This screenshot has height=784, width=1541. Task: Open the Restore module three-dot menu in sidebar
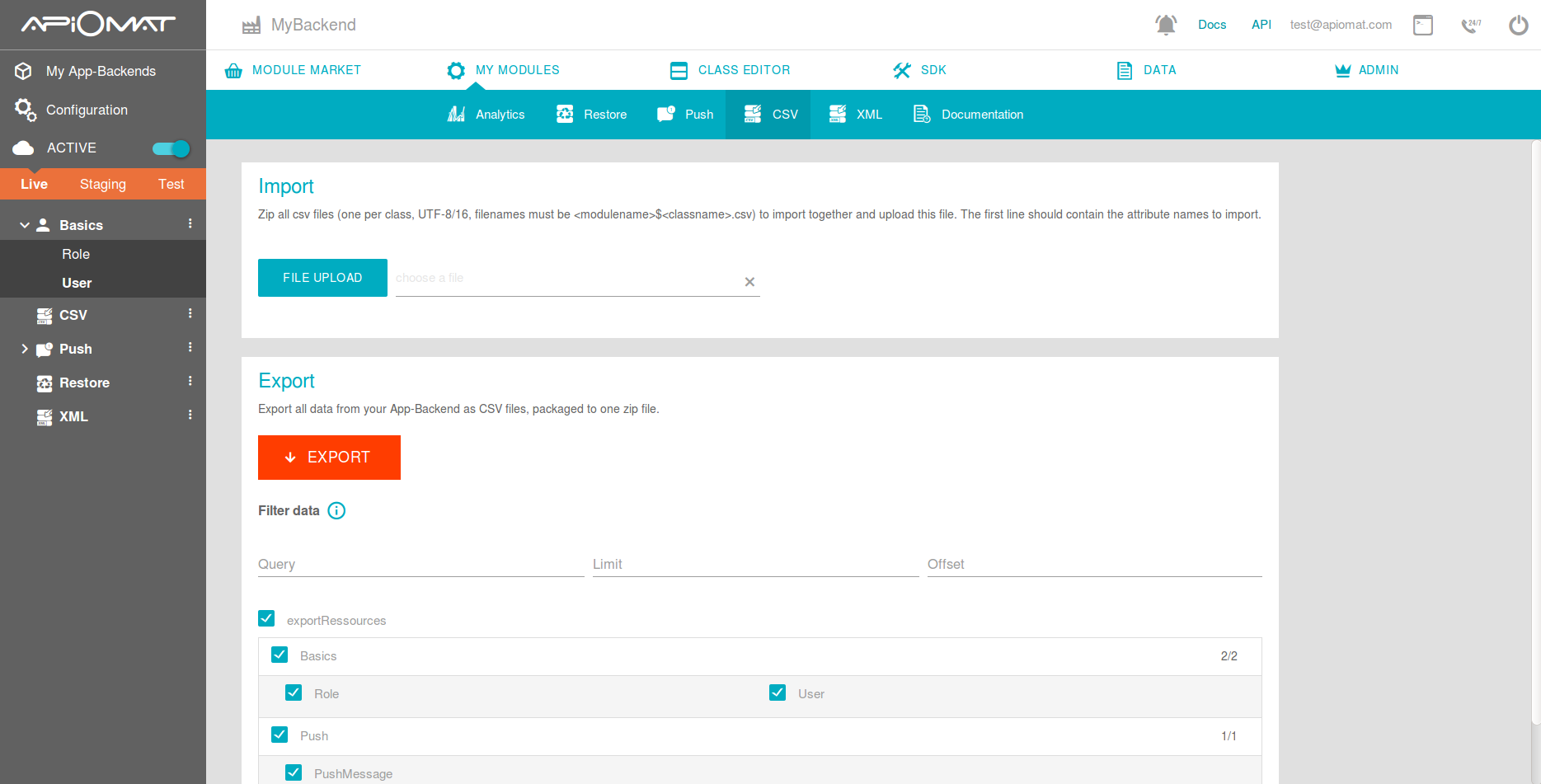190,381
